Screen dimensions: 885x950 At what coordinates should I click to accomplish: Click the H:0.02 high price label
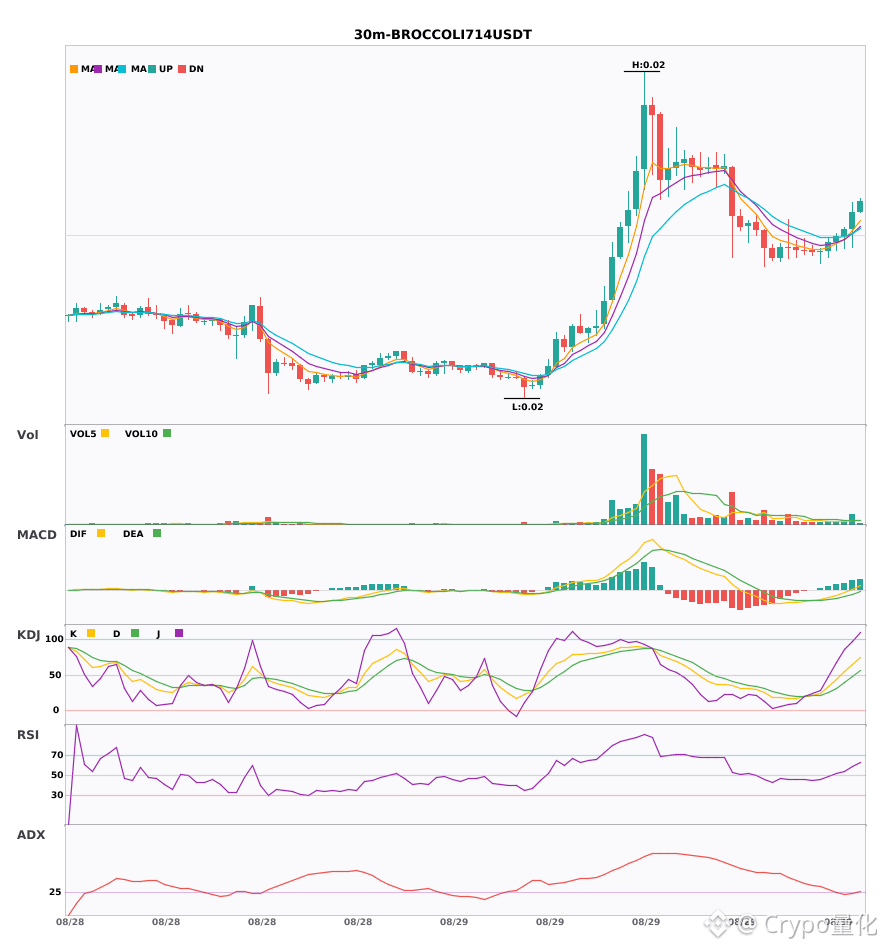point(648,65)
